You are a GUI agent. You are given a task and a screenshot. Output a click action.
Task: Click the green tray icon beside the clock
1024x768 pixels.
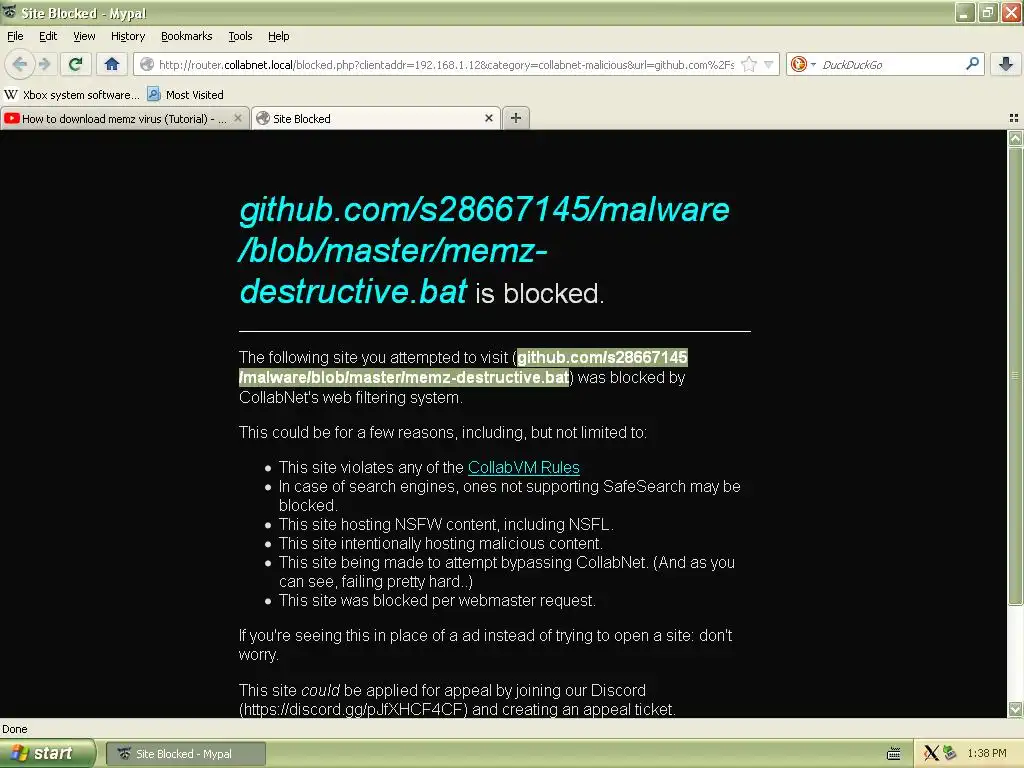click(950, 754)
